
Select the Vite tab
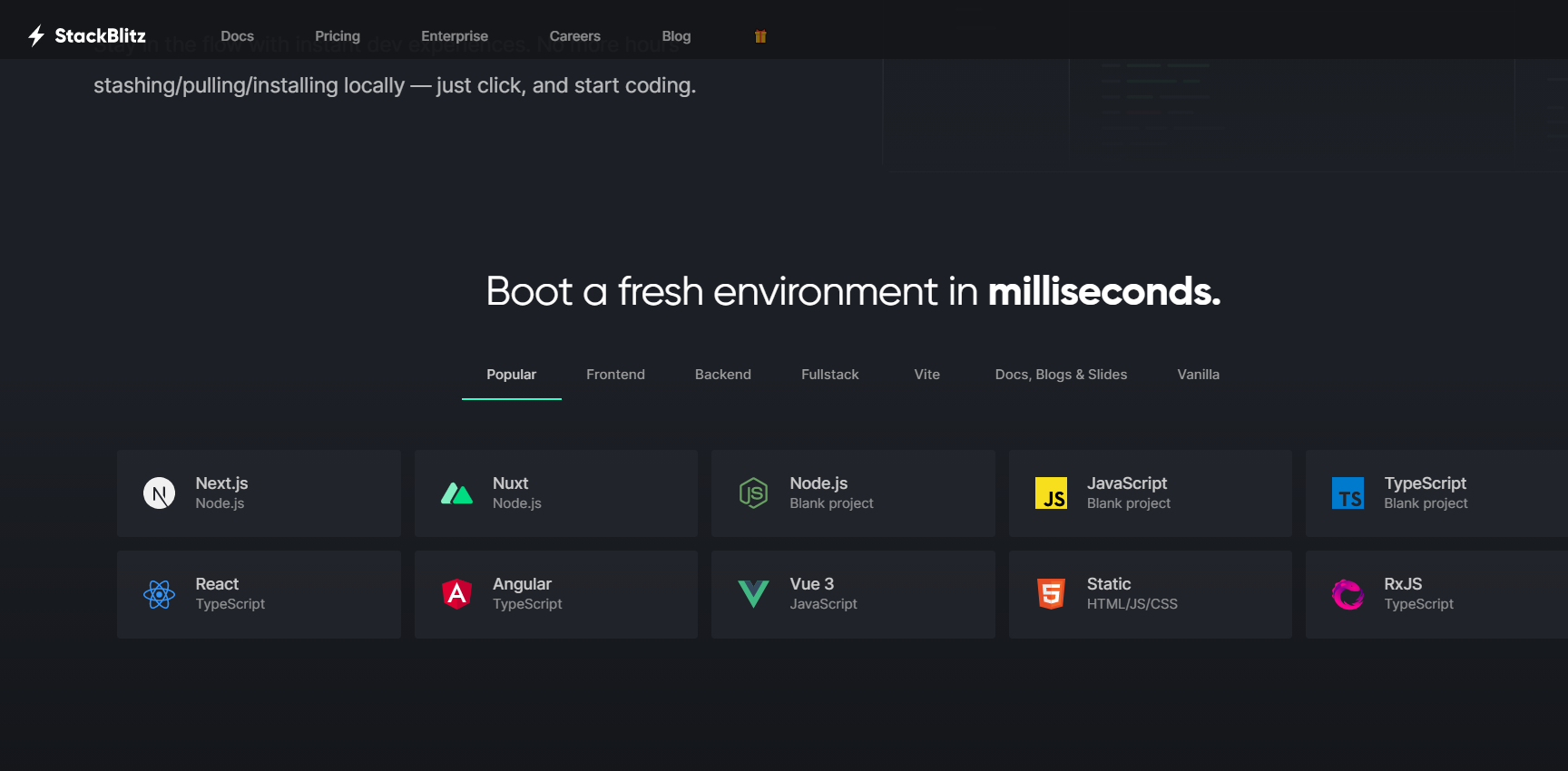click(927, 375)
